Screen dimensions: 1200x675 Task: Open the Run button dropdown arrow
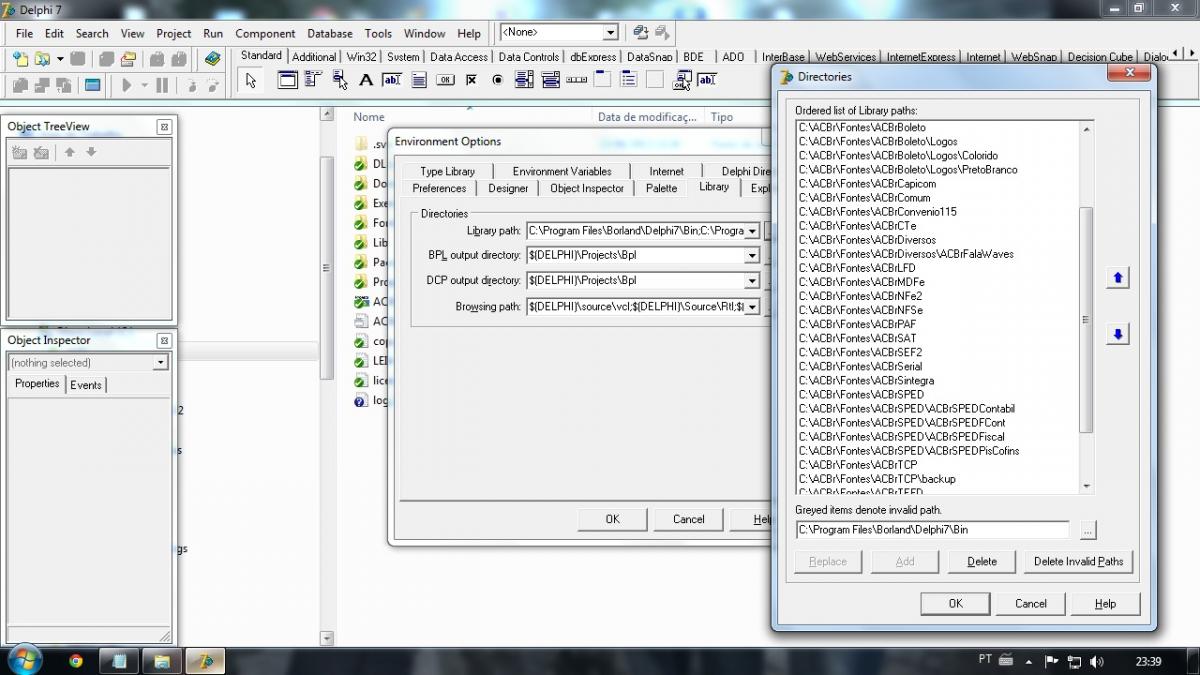[x=144, y=85]
